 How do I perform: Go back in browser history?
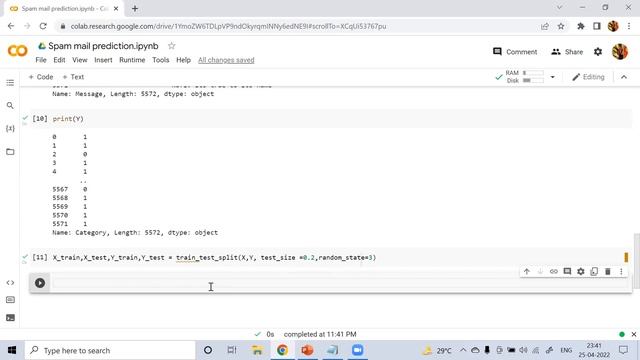coord(11,26)
